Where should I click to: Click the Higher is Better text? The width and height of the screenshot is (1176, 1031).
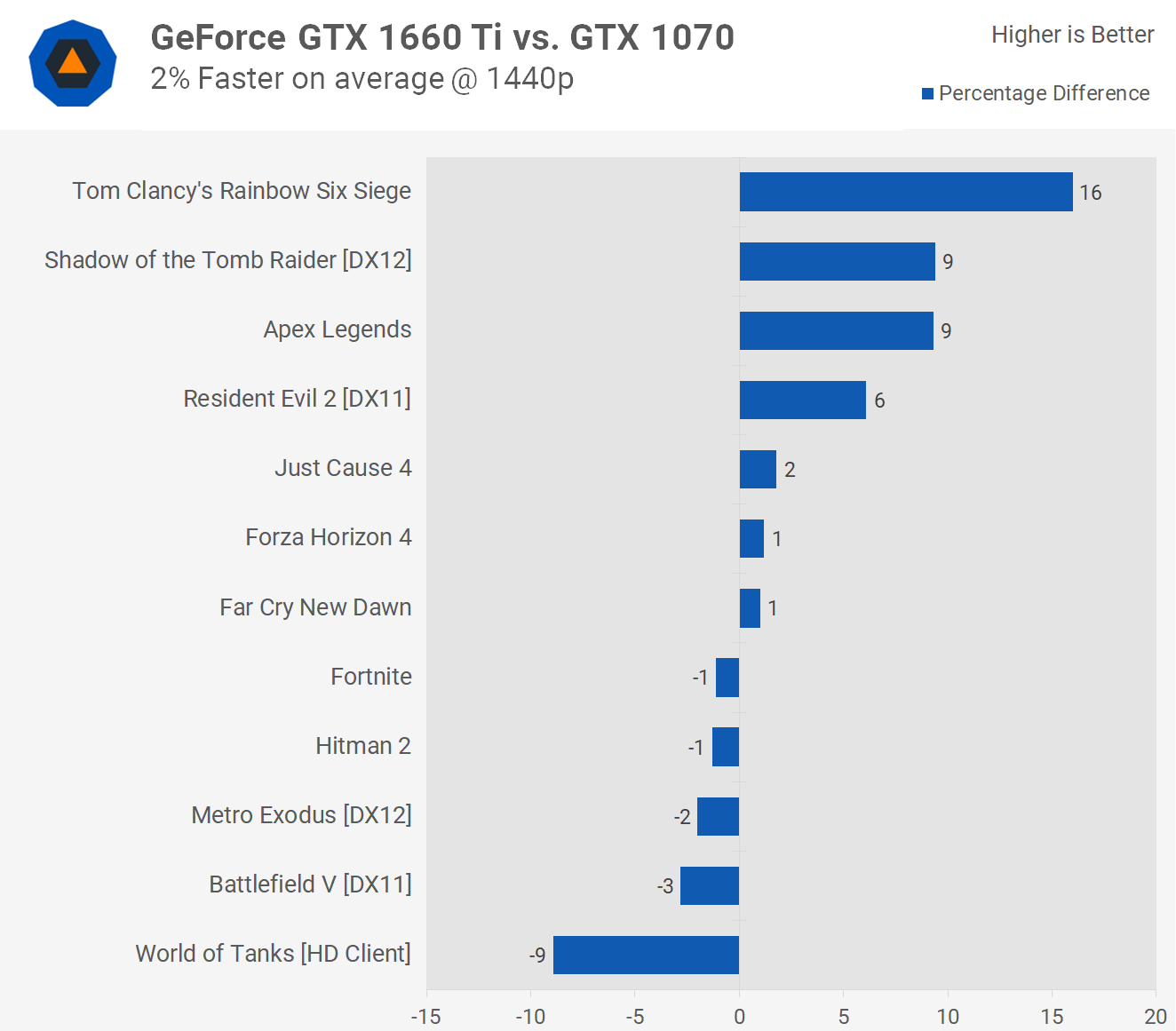point(1072,35)
